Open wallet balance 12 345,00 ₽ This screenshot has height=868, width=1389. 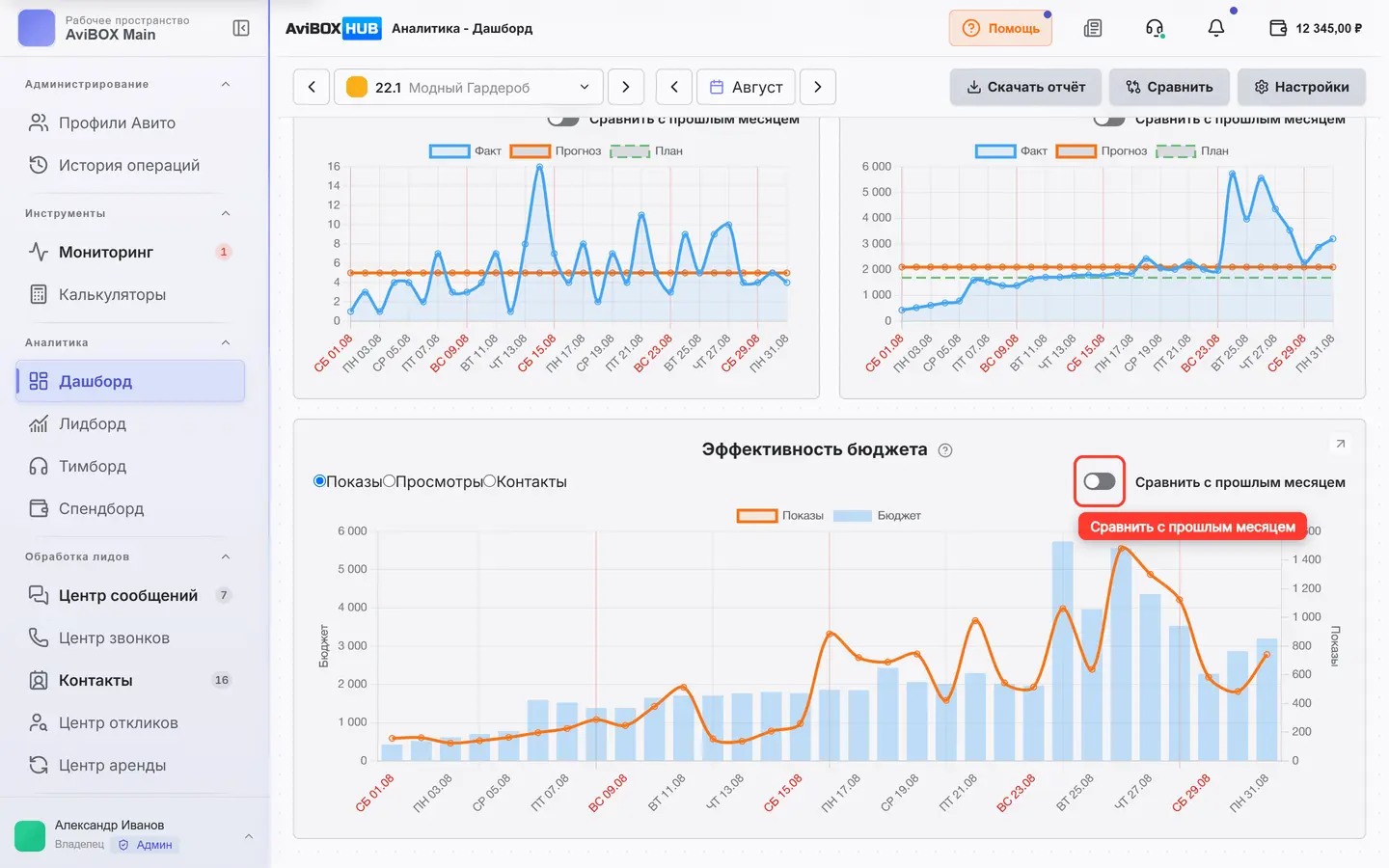pos(1316,28)
